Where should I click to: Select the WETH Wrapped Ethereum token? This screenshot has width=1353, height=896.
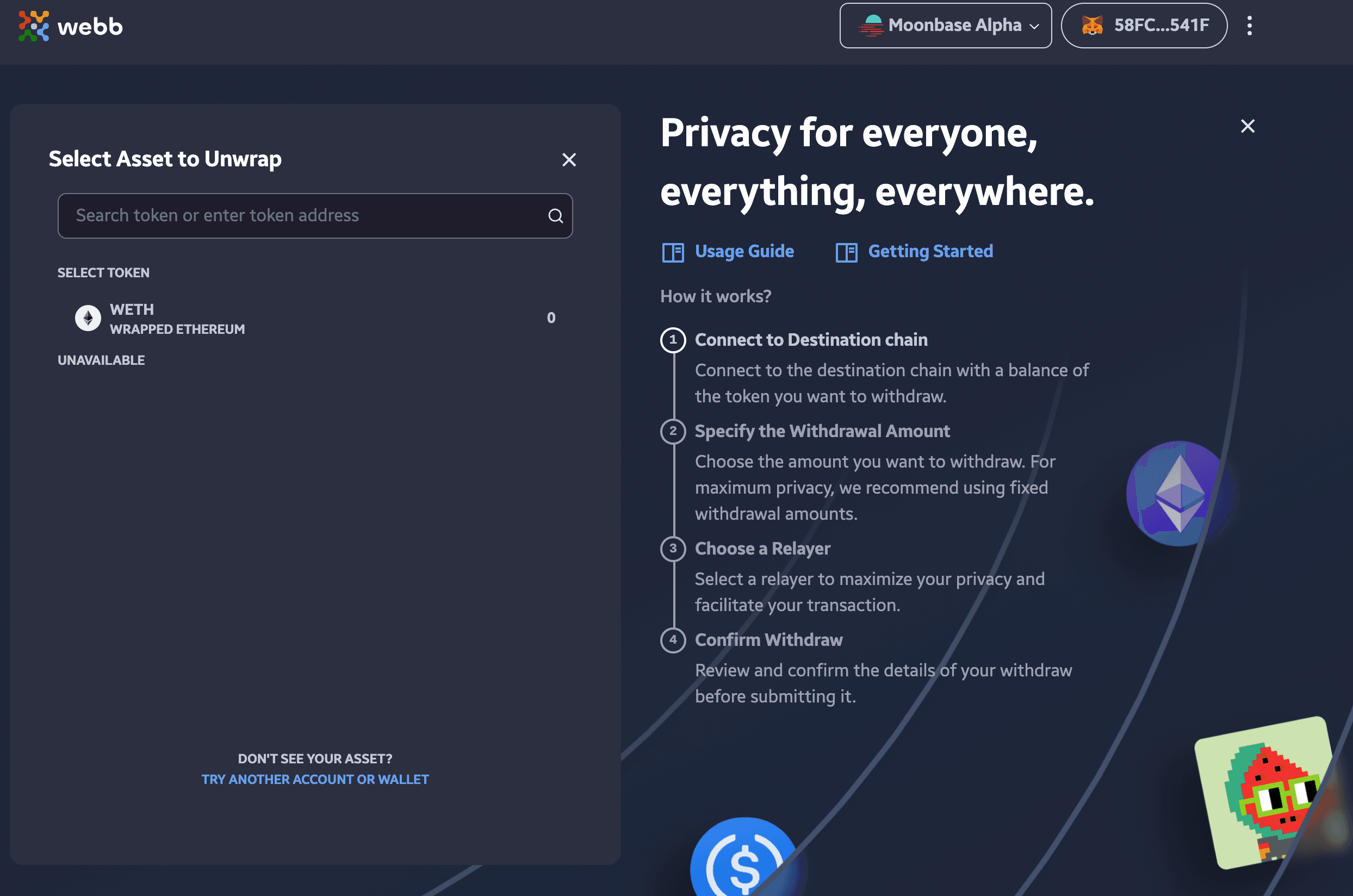point(315,317)
